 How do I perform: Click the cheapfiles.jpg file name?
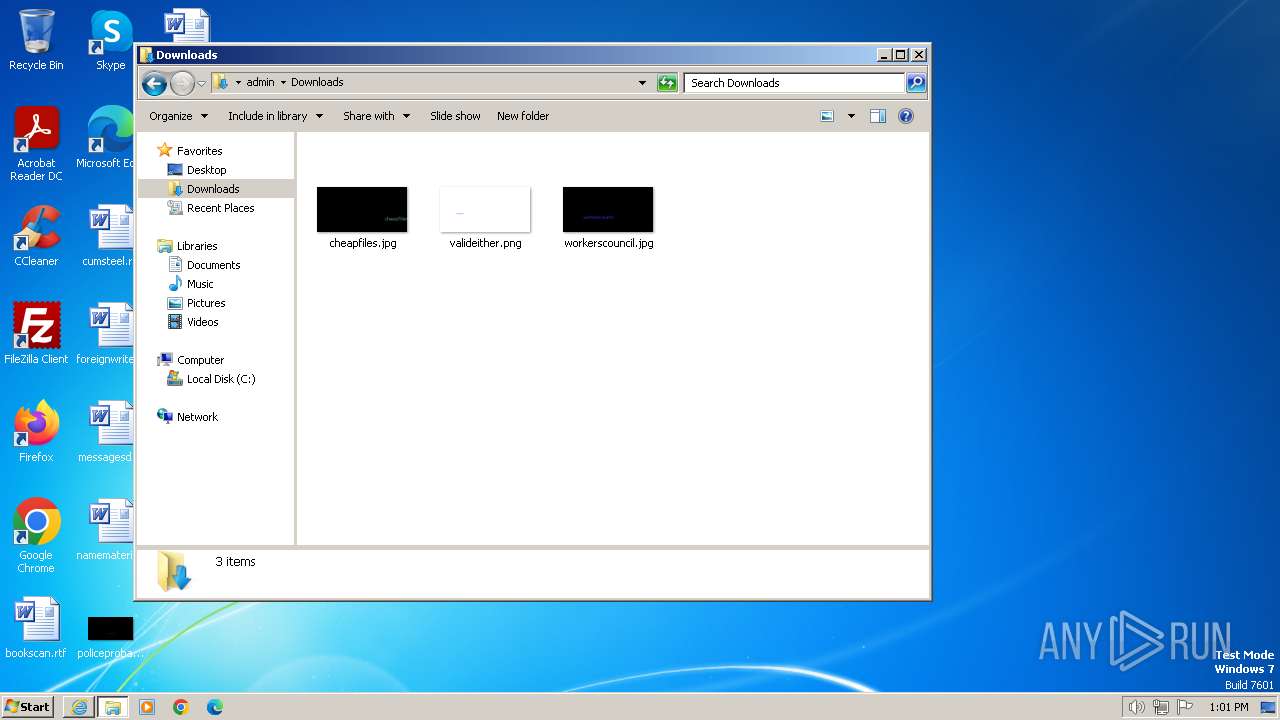(x=363, y=243)
